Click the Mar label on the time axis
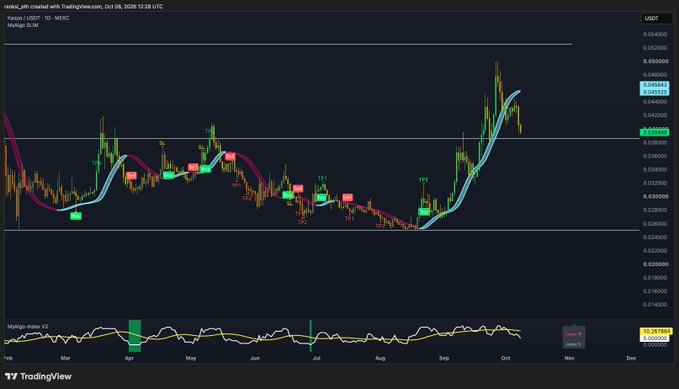 tap(65, 358)
